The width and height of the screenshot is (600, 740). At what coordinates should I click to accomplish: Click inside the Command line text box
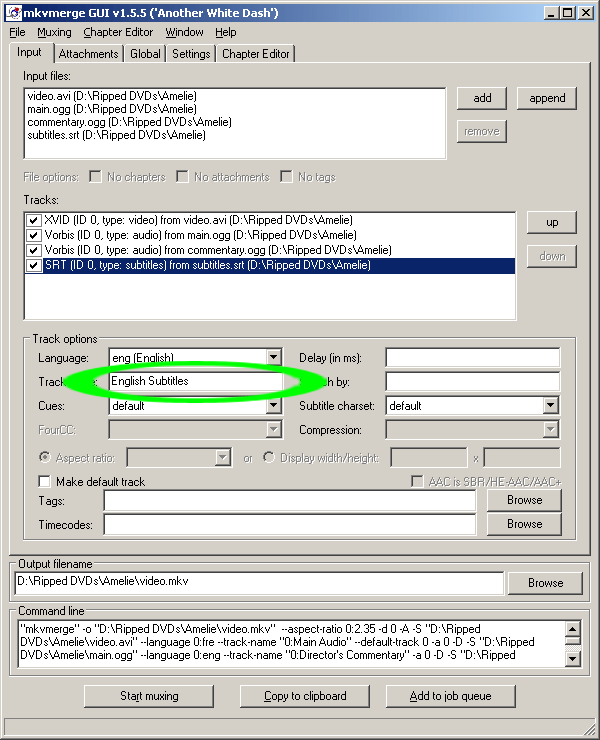(291, 643)
